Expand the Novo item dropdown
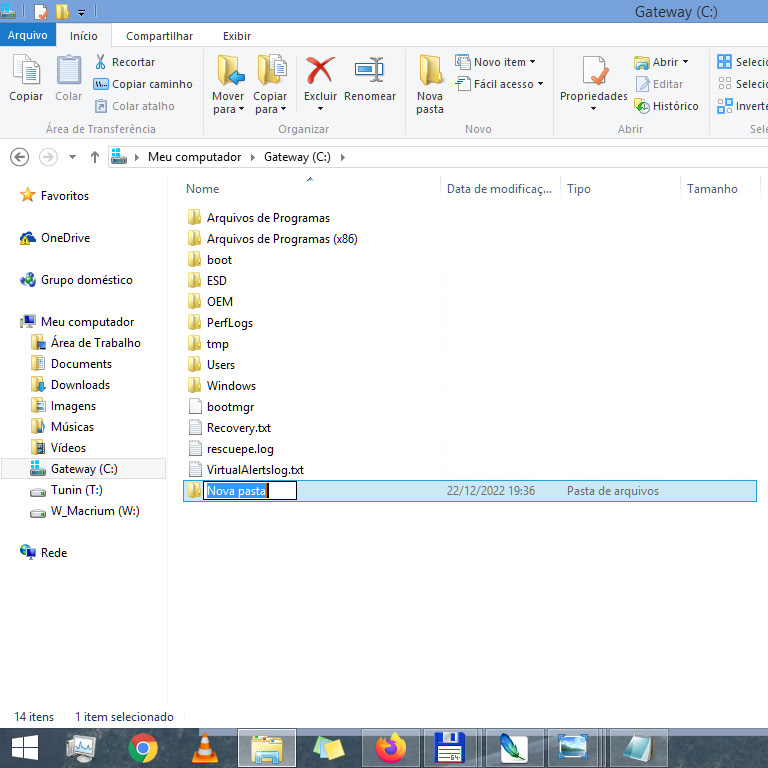 click(496, 62)
